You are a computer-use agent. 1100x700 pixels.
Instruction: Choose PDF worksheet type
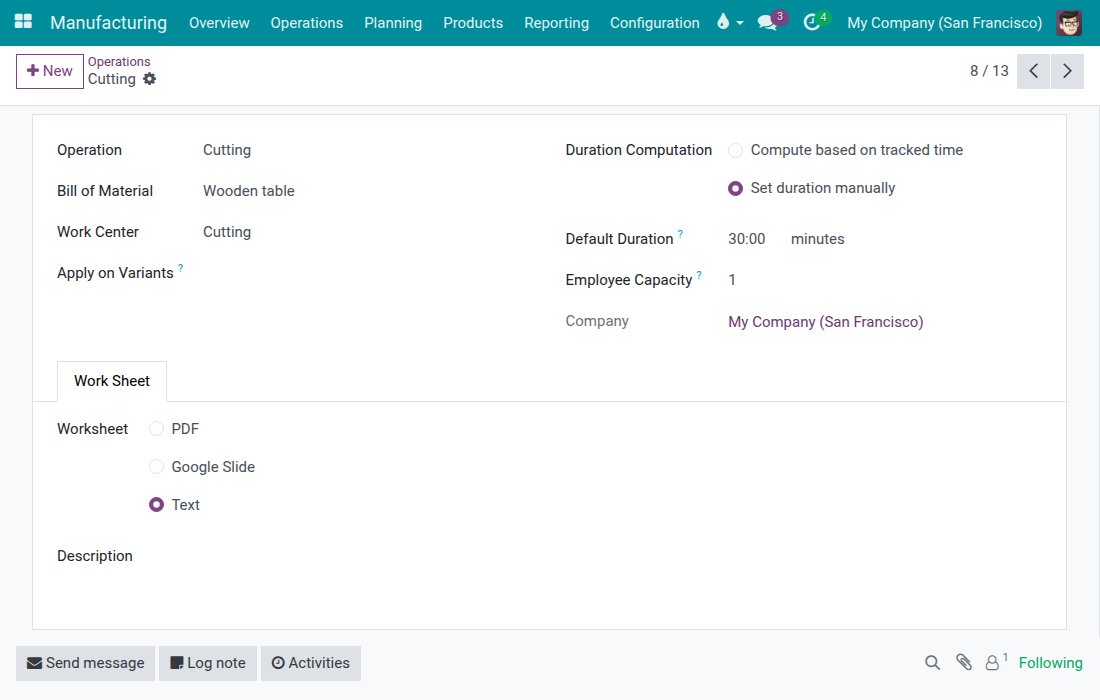click(156, 429)
